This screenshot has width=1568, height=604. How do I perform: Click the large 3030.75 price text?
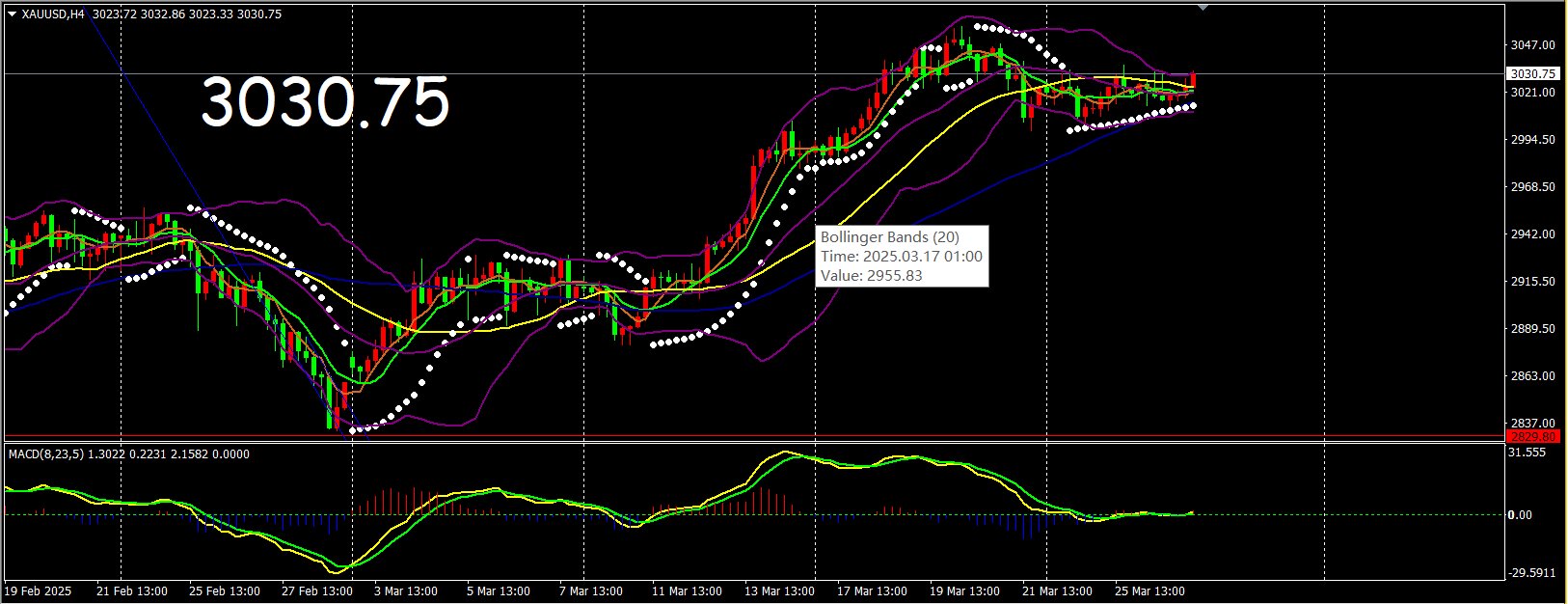325,103
